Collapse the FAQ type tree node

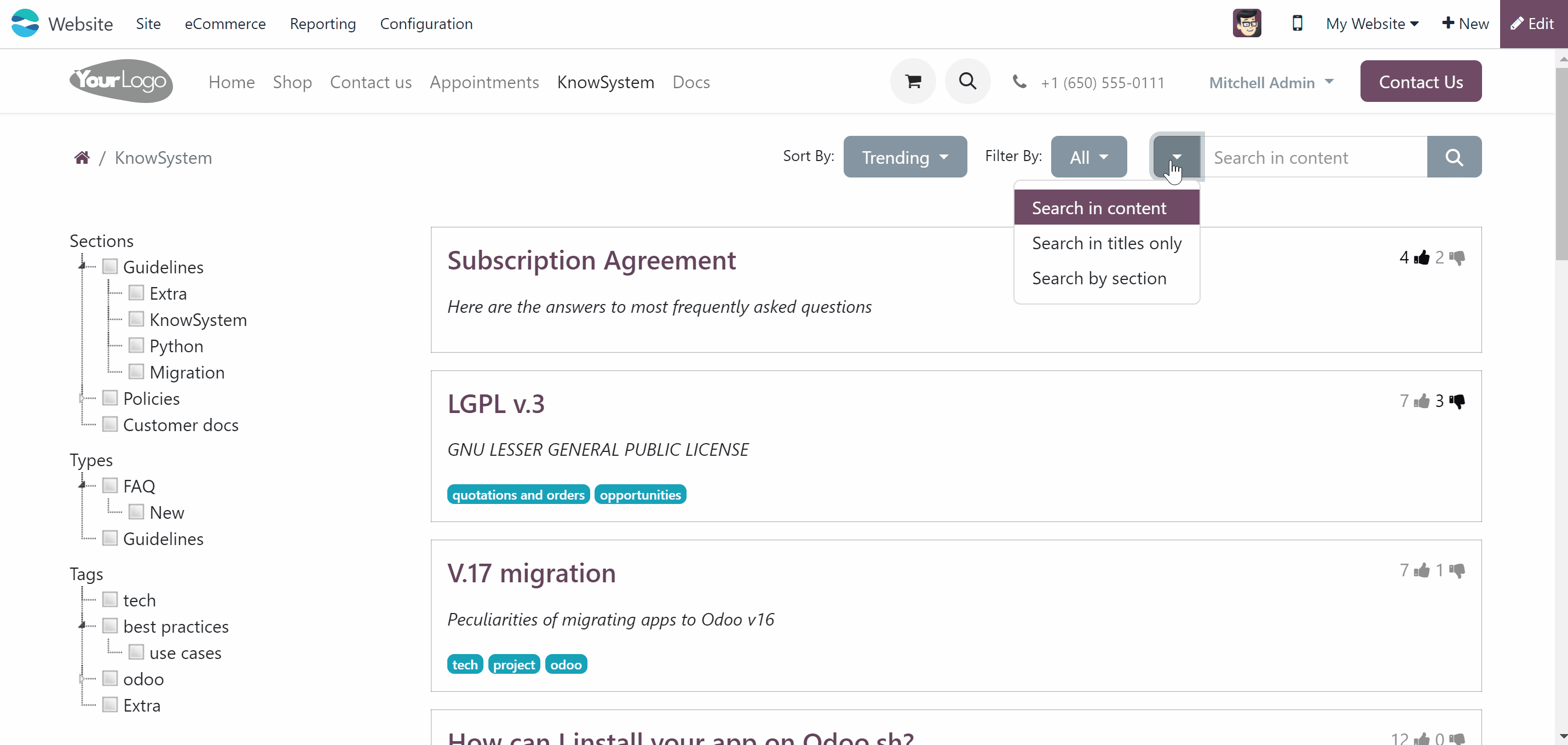[x=82, y=485]
